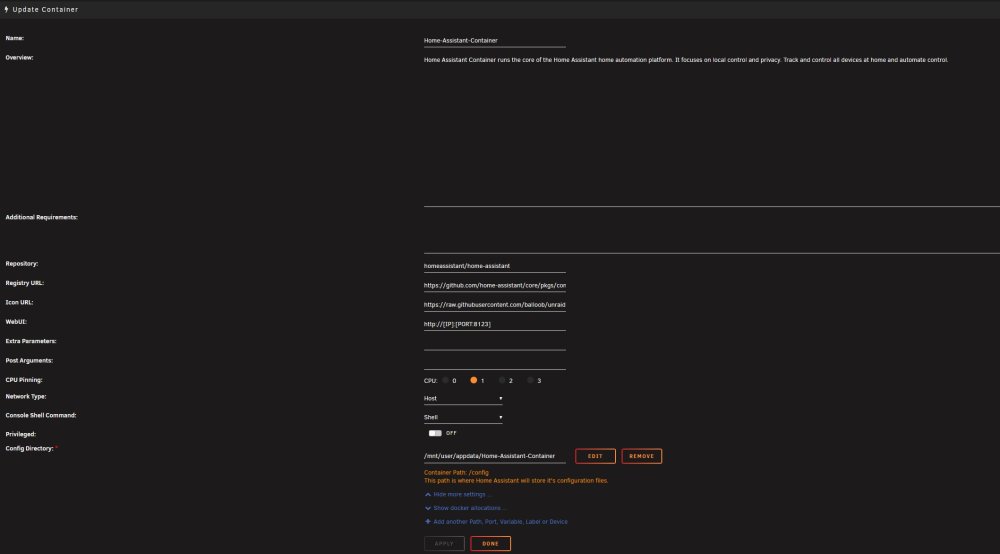
Task: Click the Extra Parameters label
Action: (31, 341)
